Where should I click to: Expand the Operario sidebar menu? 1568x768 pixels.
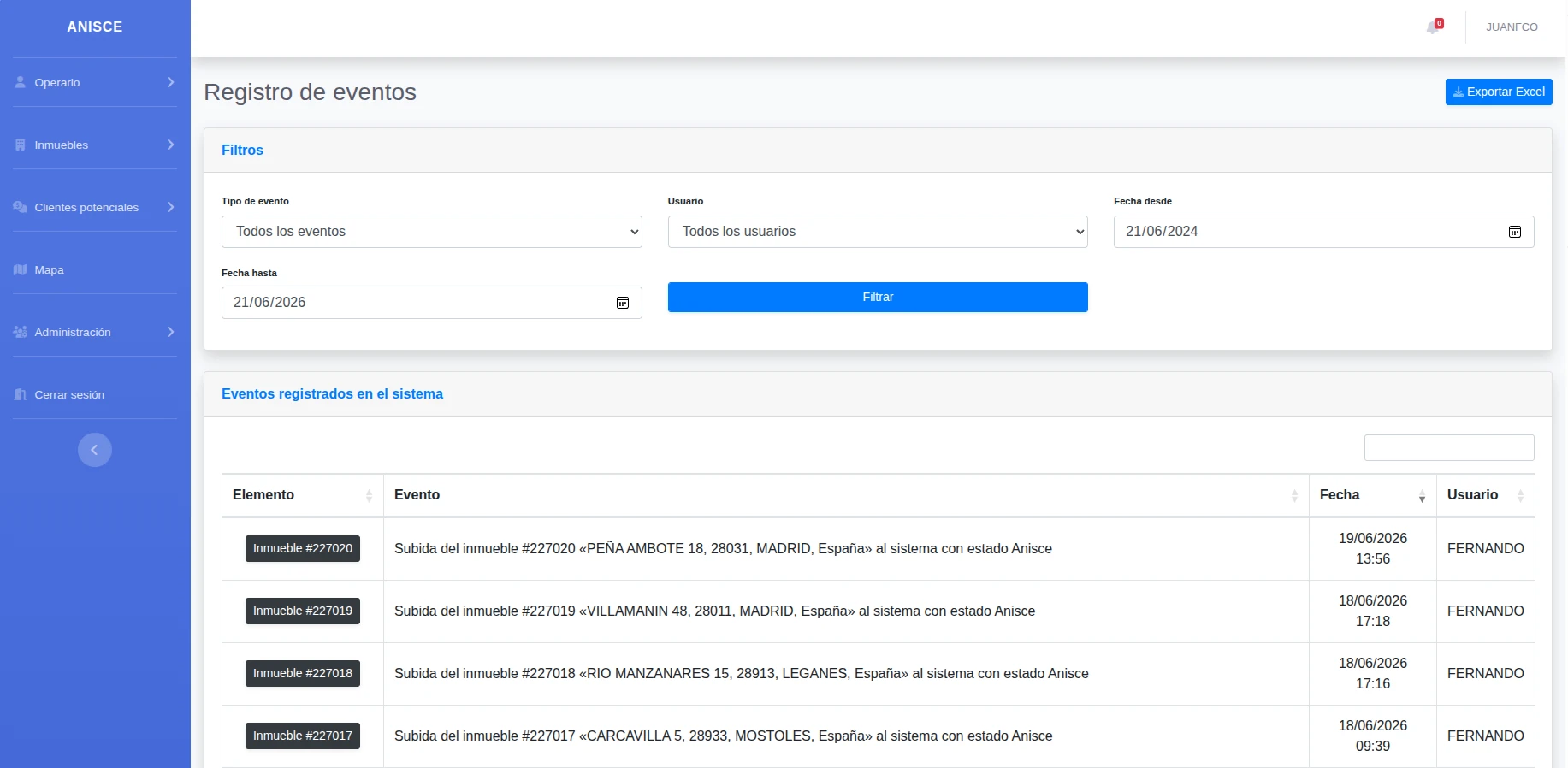[x=95, y=82]
